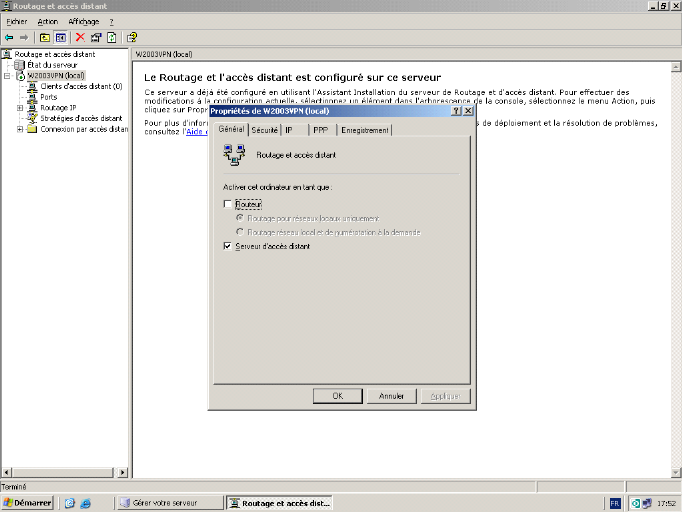Click the Back arrow toolbar icon

click(x=9, y=38)
